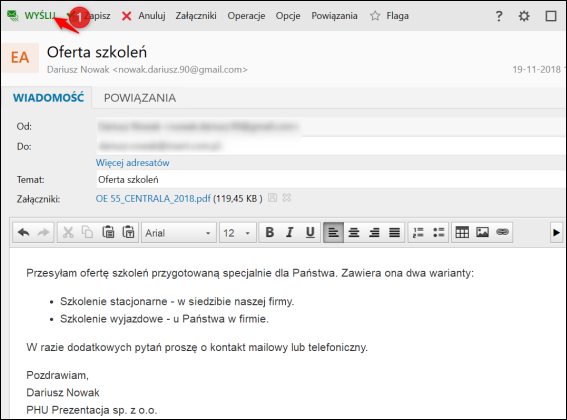The width and height of the screenshot is (567, 420).
Task: Send the message with Wyślij
Action: click(40, 16)
